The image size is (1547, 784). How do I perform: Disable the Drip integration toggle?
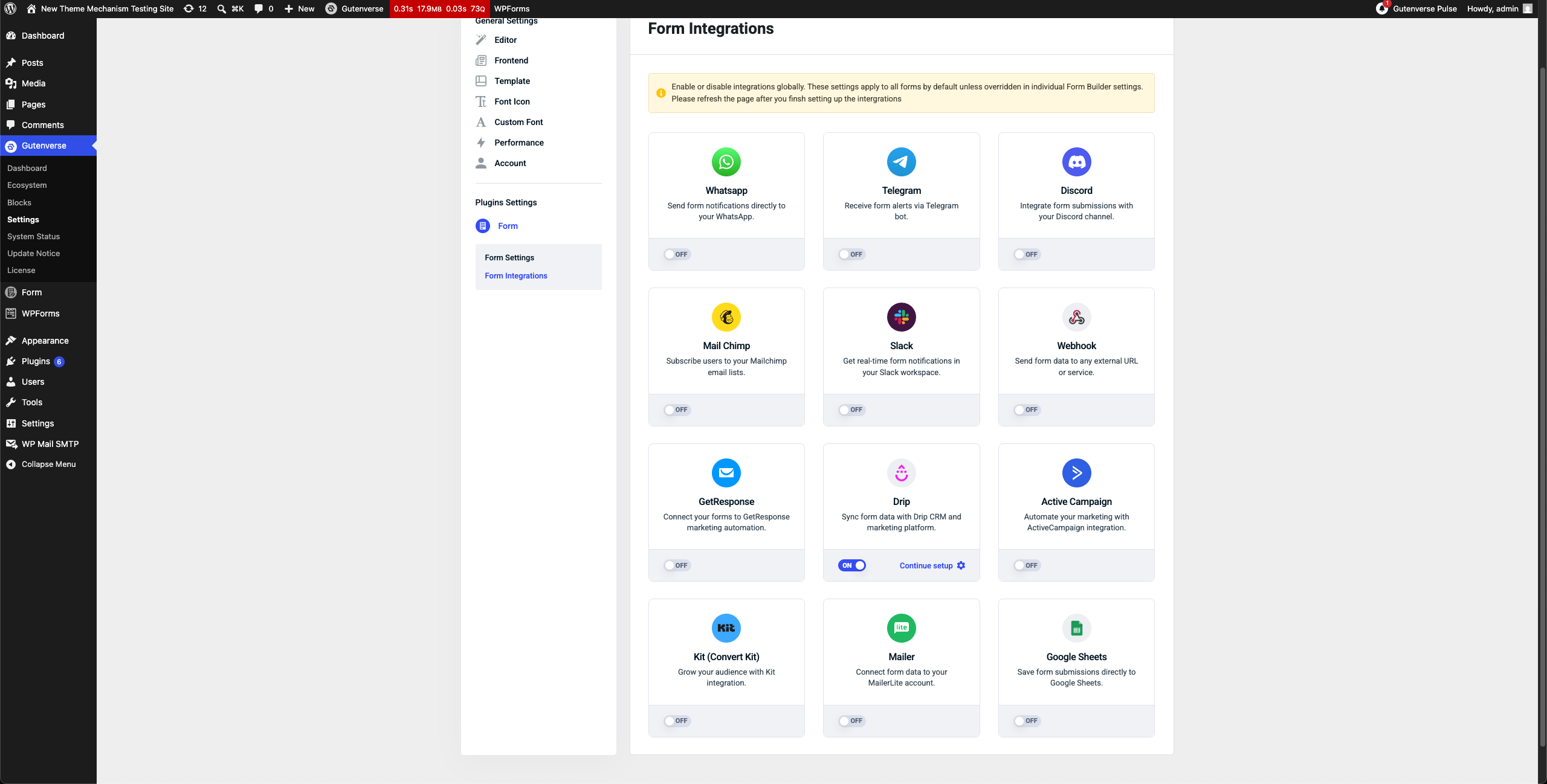852,565
